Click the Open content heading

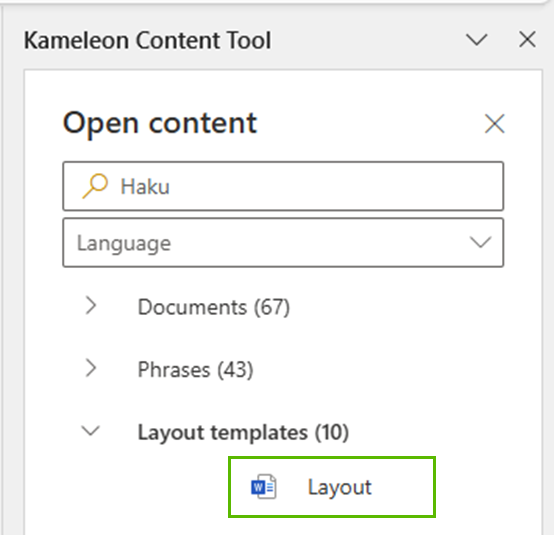[x=160, y=123]
